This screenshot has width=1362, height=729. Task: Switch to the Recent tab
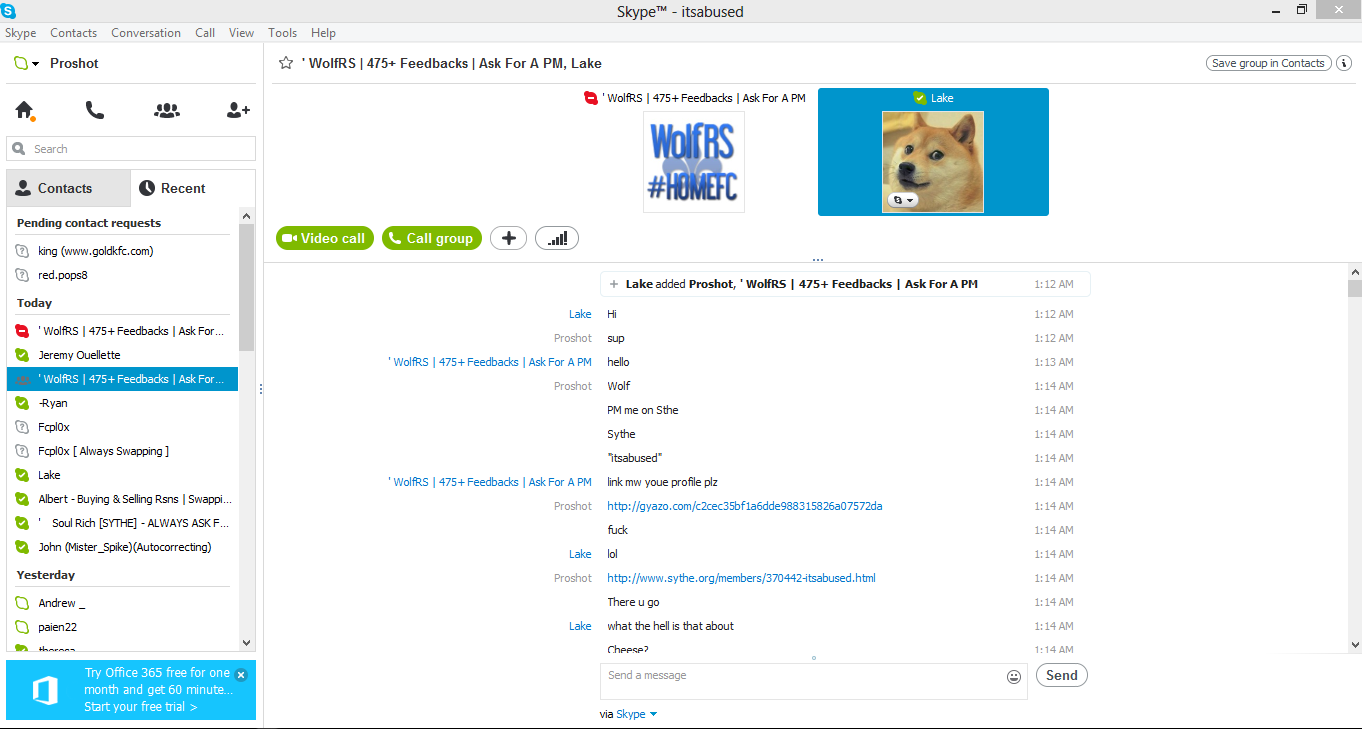click(193, 188)
